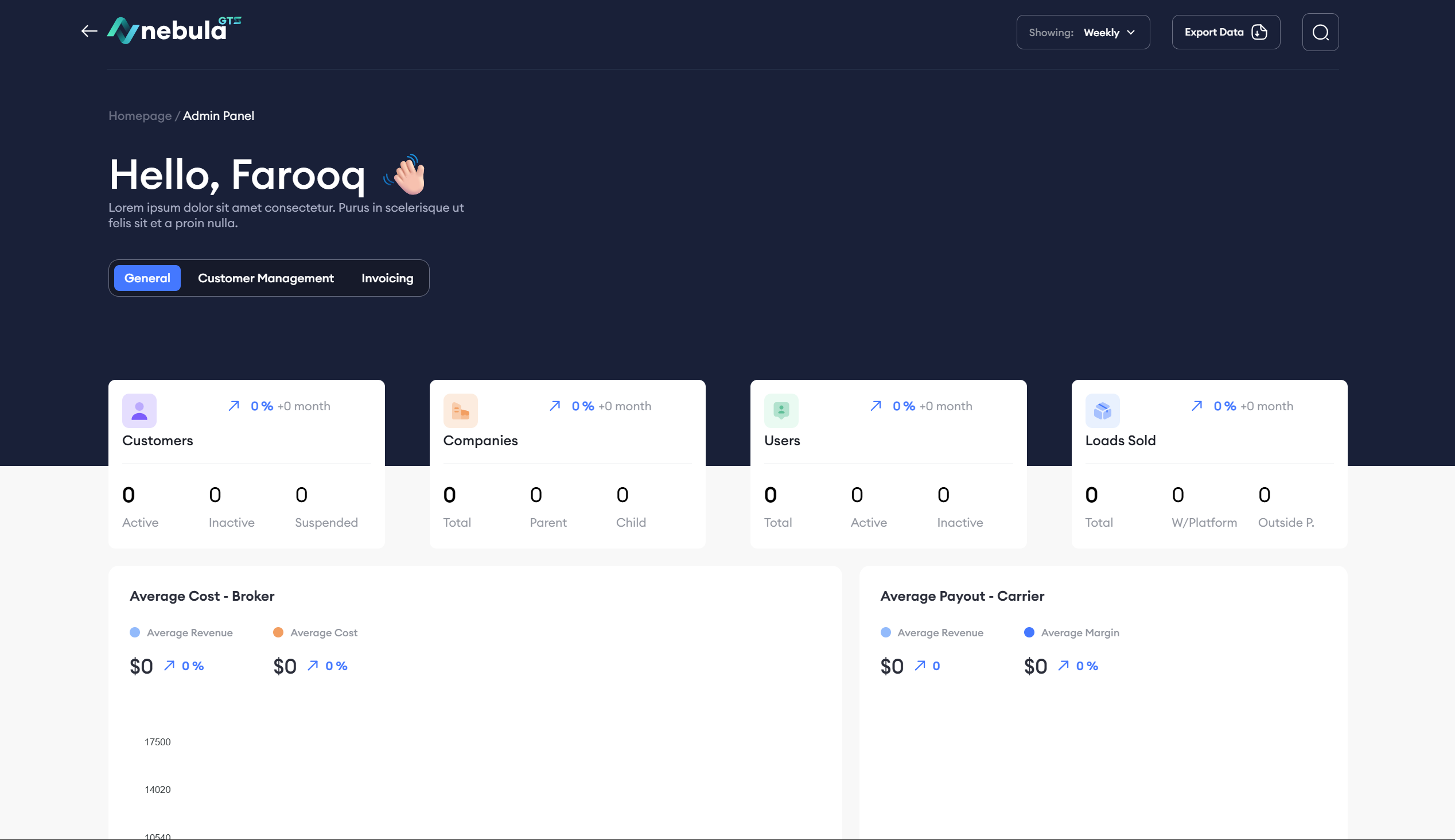
Task: Click the Export Data button
Action: coord(1226,32)
